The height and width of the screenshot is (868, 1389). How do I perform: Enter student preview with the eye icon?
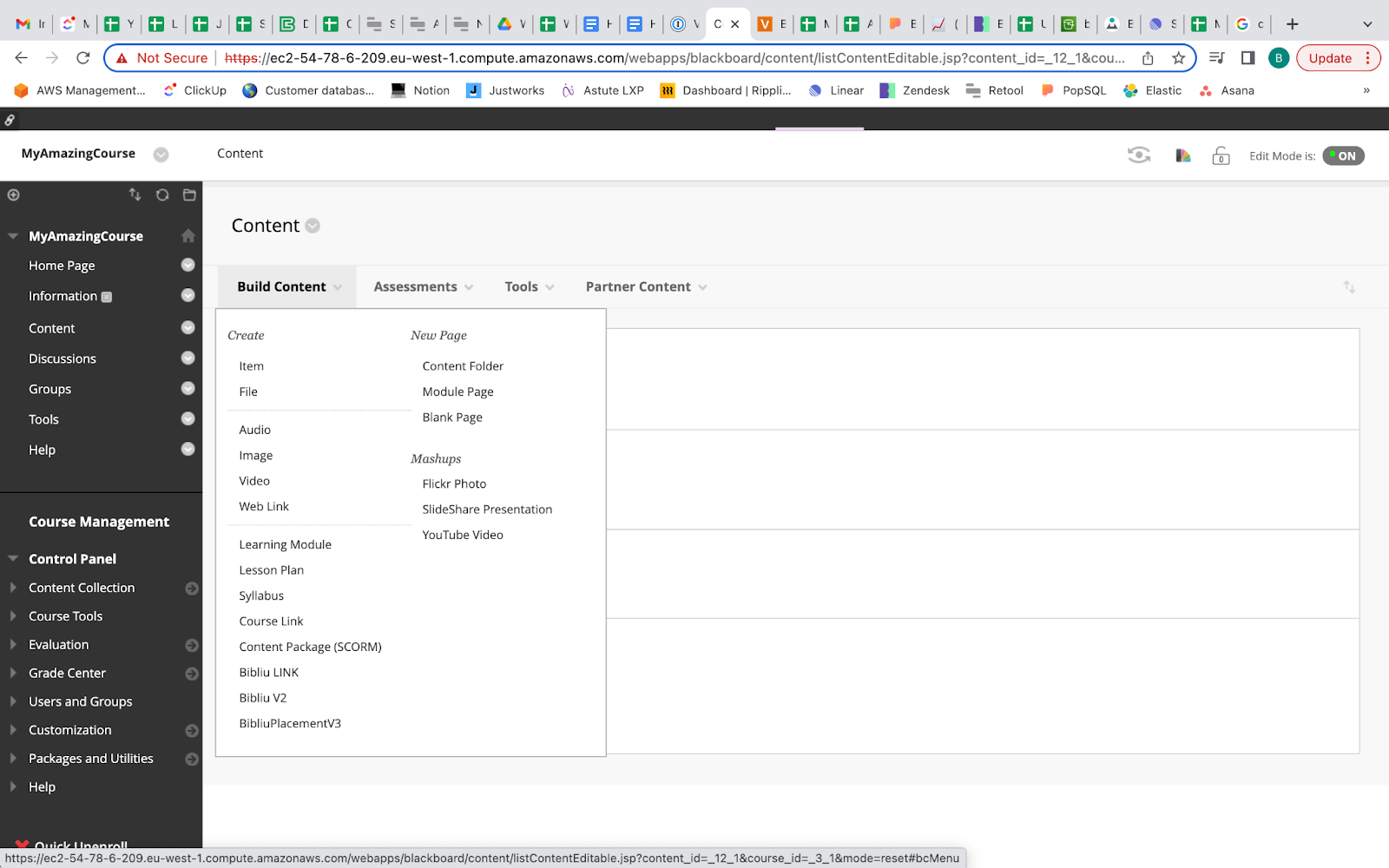coord(1138,155)
